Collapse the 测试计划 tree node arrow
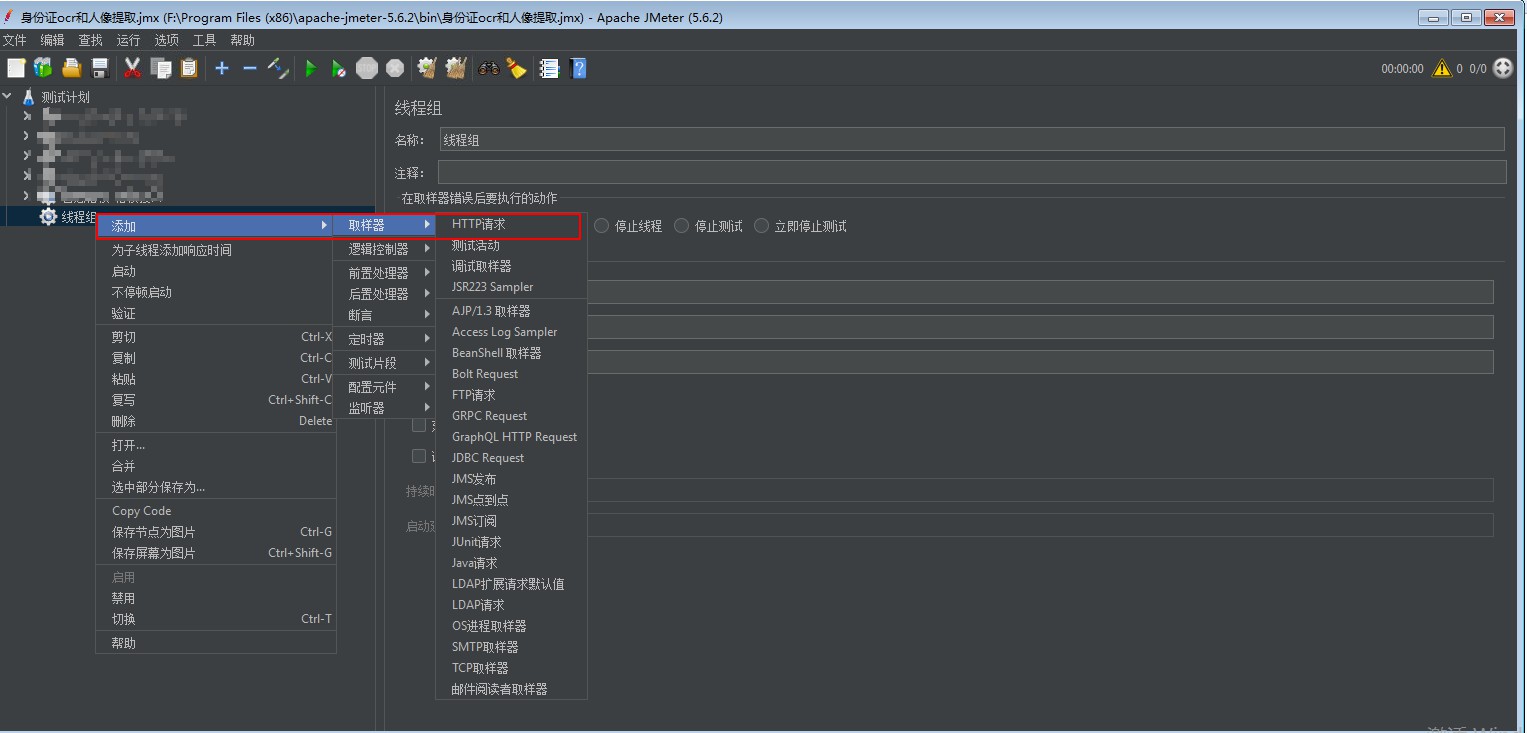This screenshot has height=733, width=1527. (x=9, y=97)
